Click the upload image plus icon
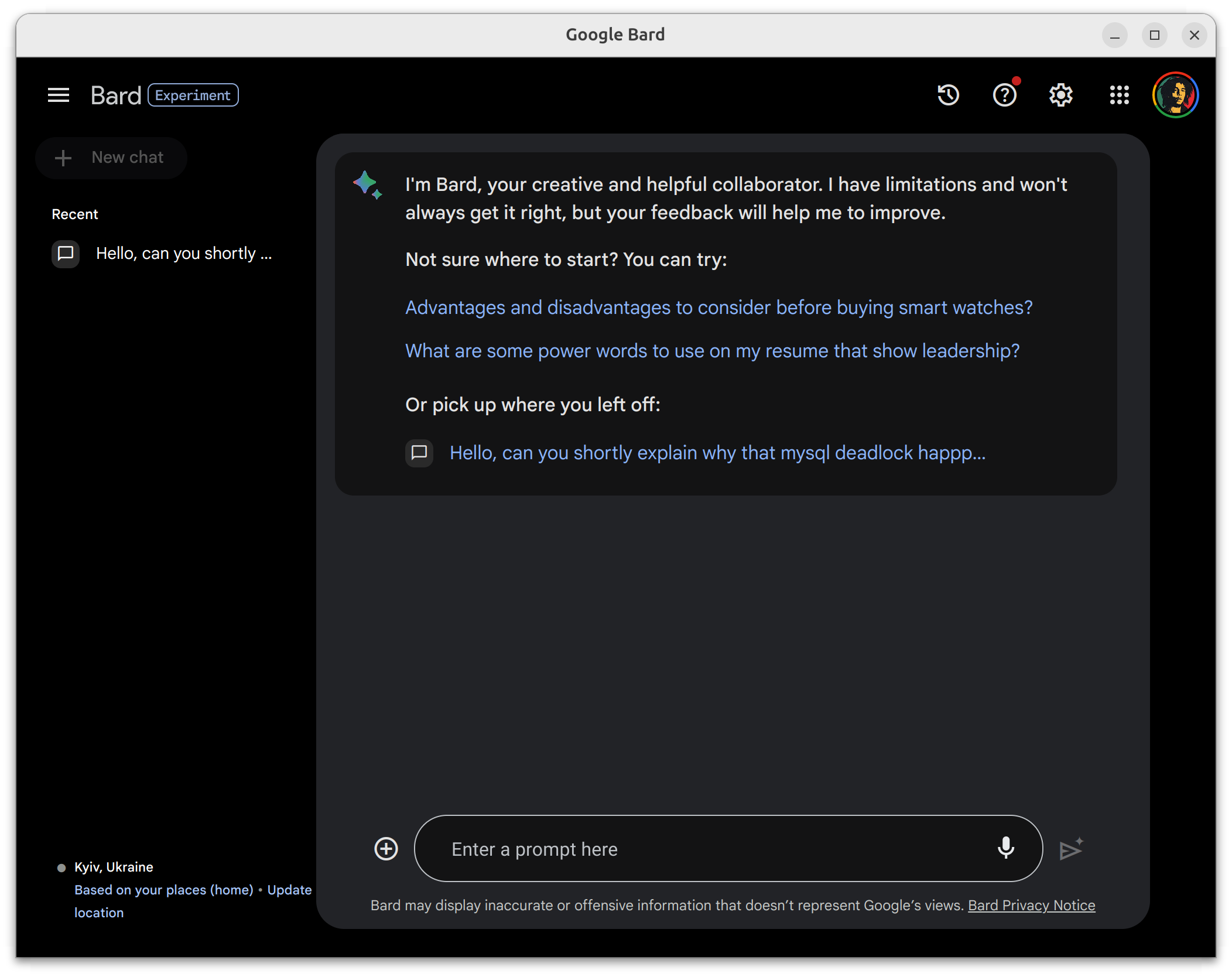1232x977 pixels. click(x=386, y=849)
